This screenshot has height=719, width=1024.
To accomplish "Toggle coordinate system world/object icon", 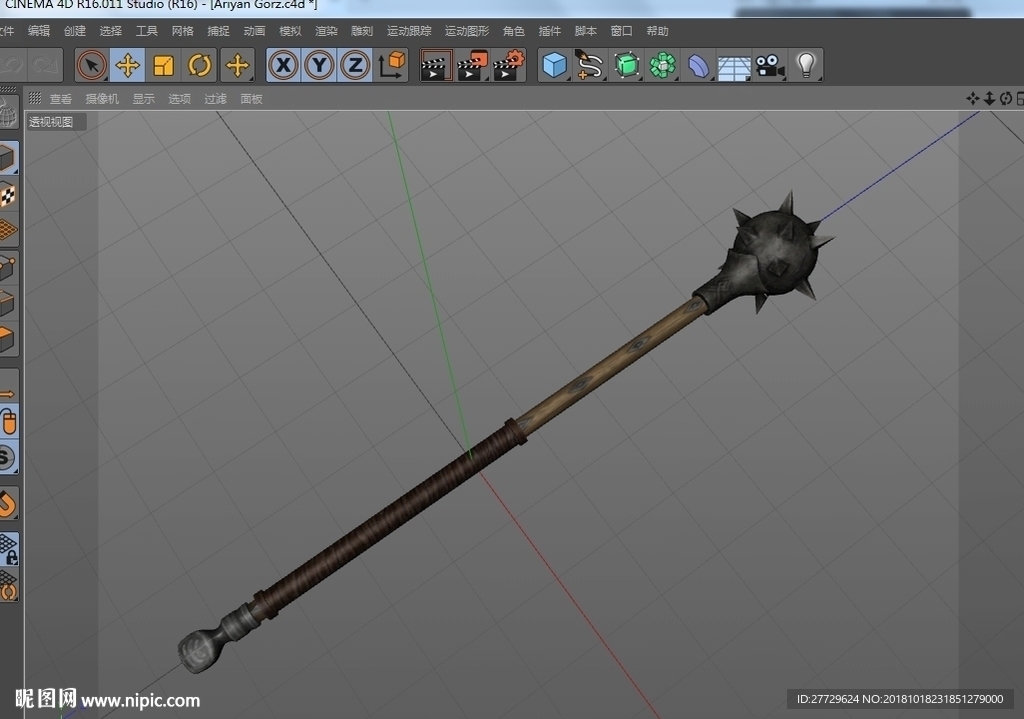I will point(391,65).
